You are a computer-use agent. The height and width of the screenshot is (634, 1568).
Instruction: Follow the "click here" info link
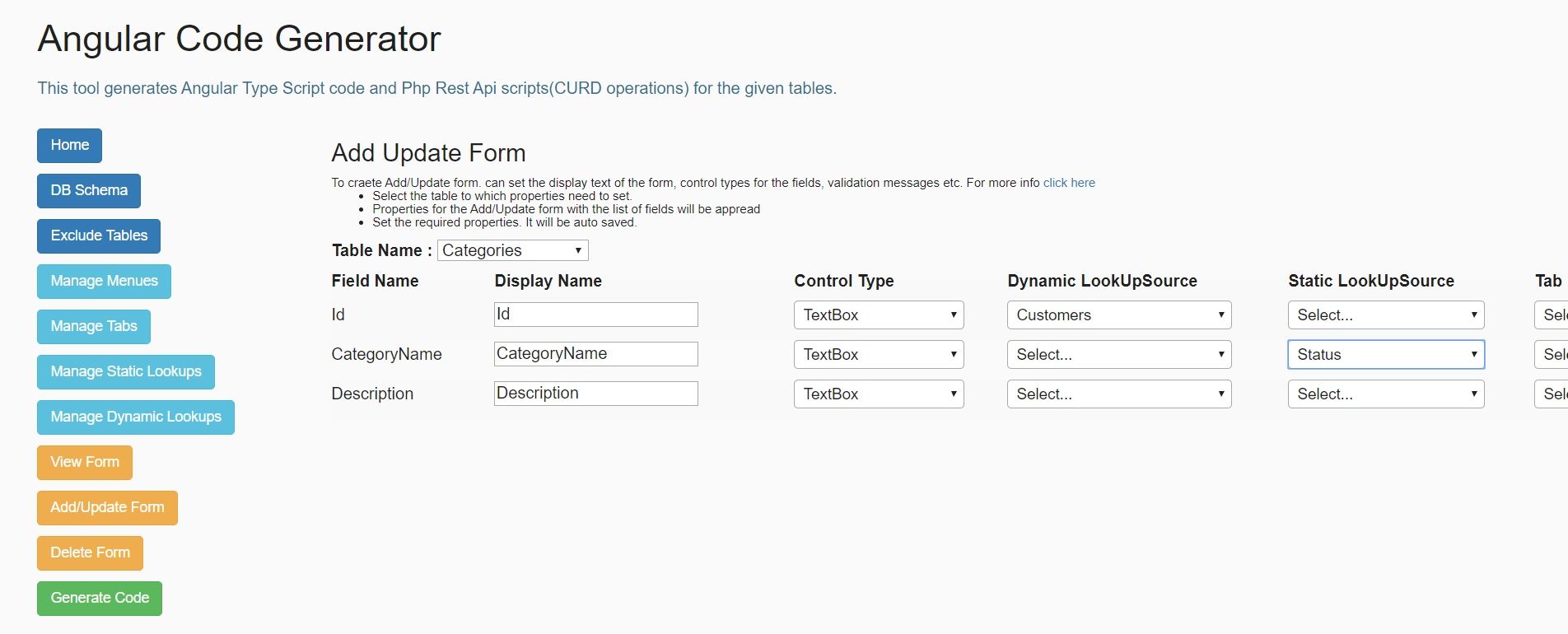pos(1069,183)
